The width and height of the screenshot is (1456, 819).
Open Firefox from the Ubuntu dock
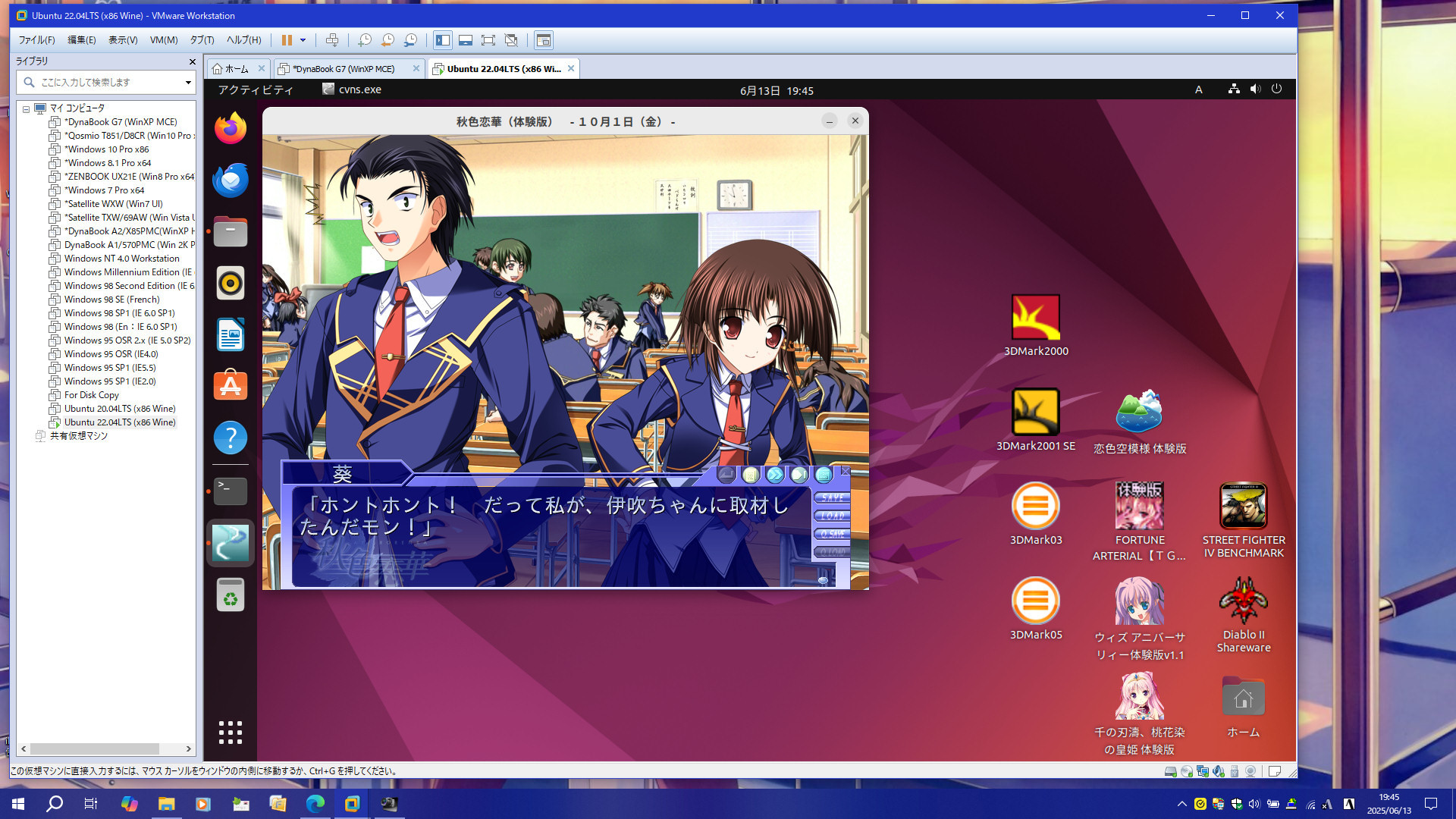tap(231, 128)
